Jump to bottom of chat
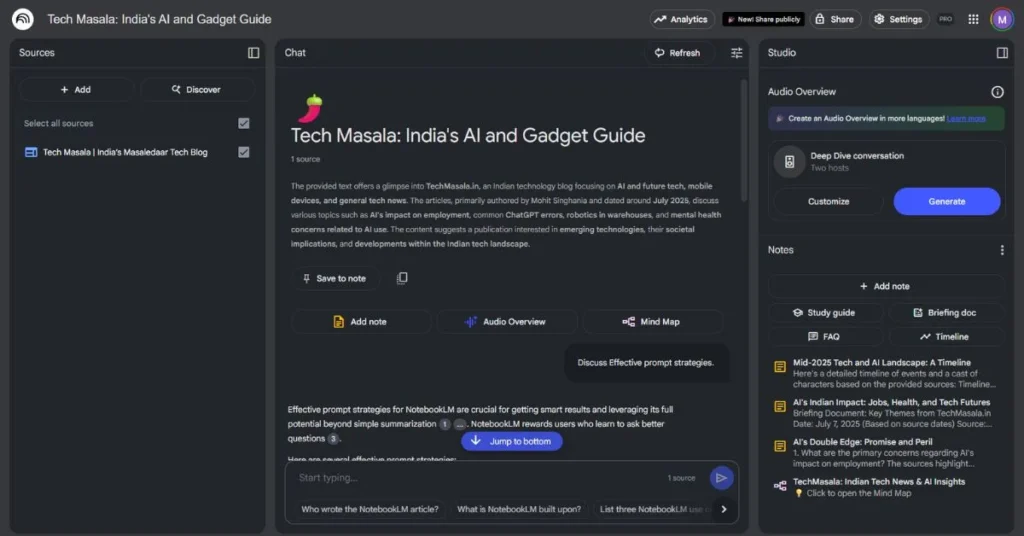 click(511, 441)
